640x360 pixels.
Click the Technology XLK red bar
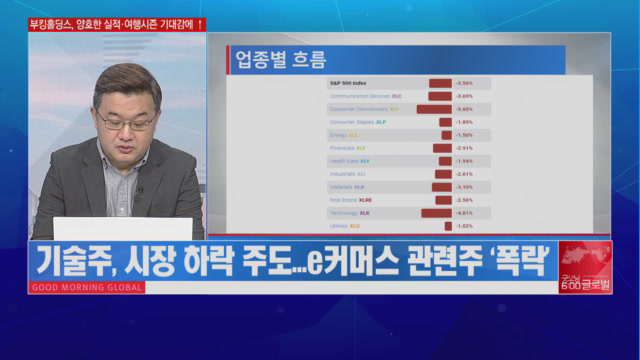click(x=437, y=213)
